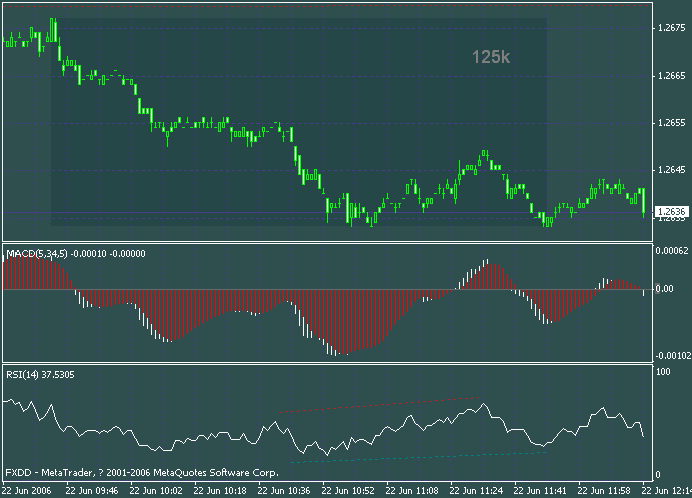This screenshot has height=498, width=692.
Task: Click the current price tag 1.2636
Action: 672,211
